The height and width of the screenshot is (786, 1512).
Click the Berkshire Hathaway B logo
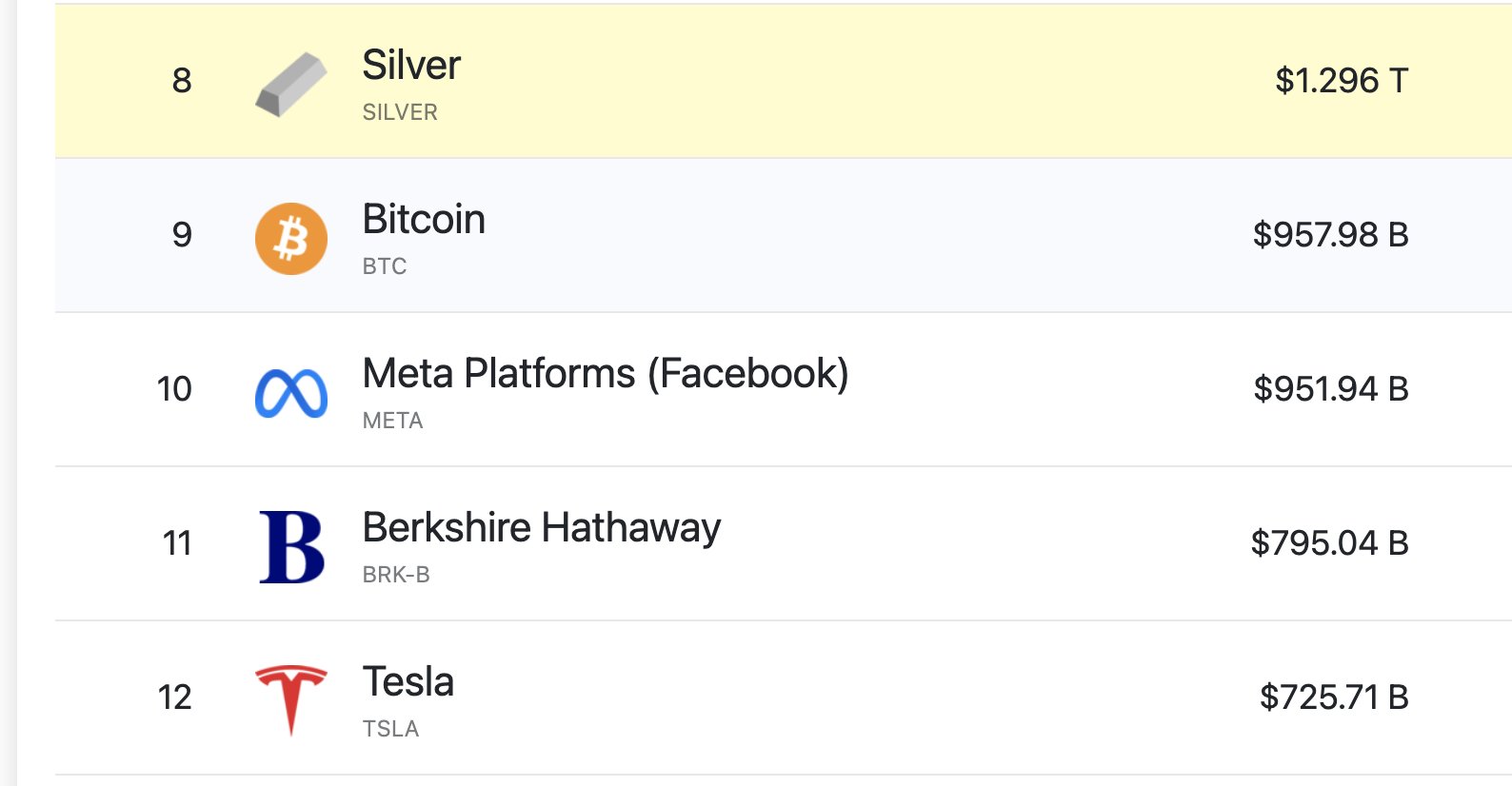(x=291, y=547)
